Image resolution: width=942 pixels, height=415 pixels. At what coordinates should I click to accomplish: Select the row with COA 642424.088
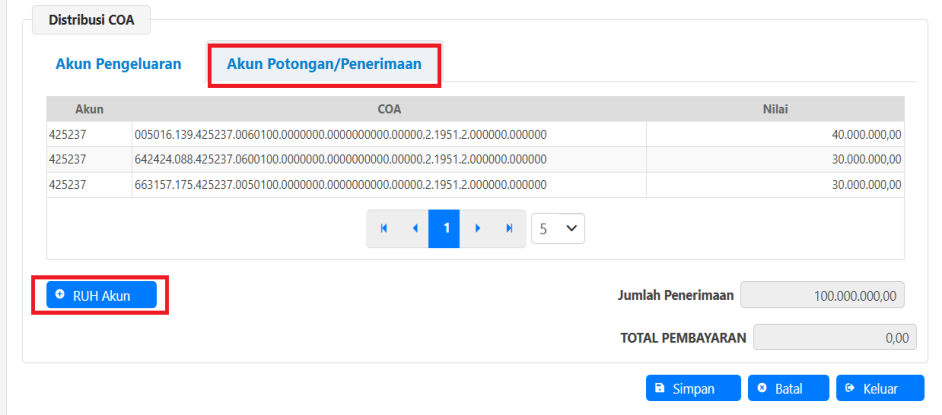(x=340, y=159)
